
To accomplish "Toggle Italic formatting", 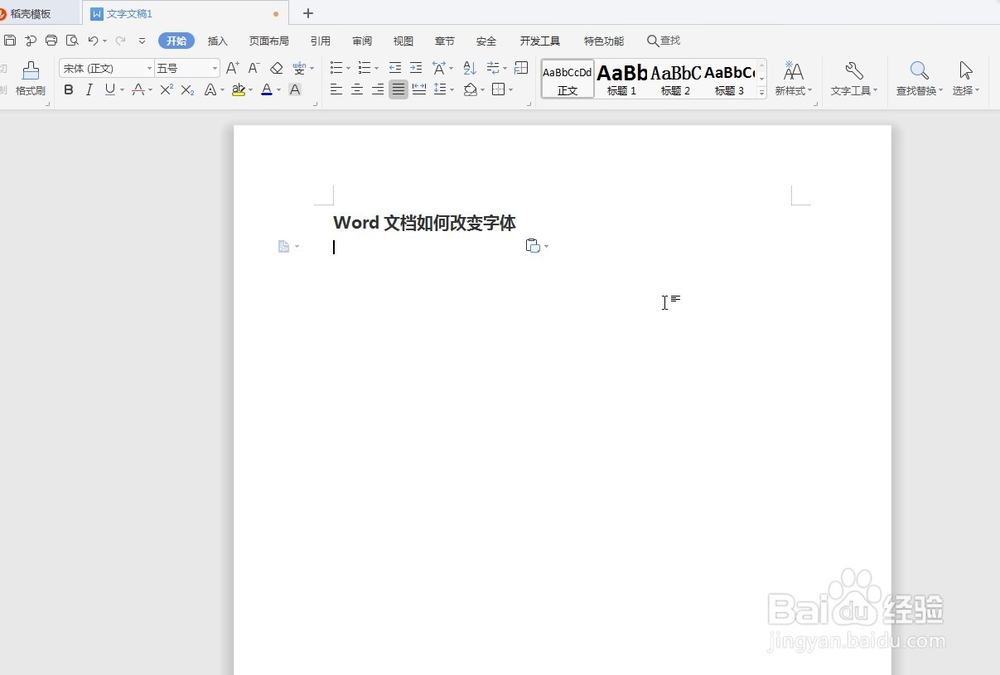I will tap(89, 90).
